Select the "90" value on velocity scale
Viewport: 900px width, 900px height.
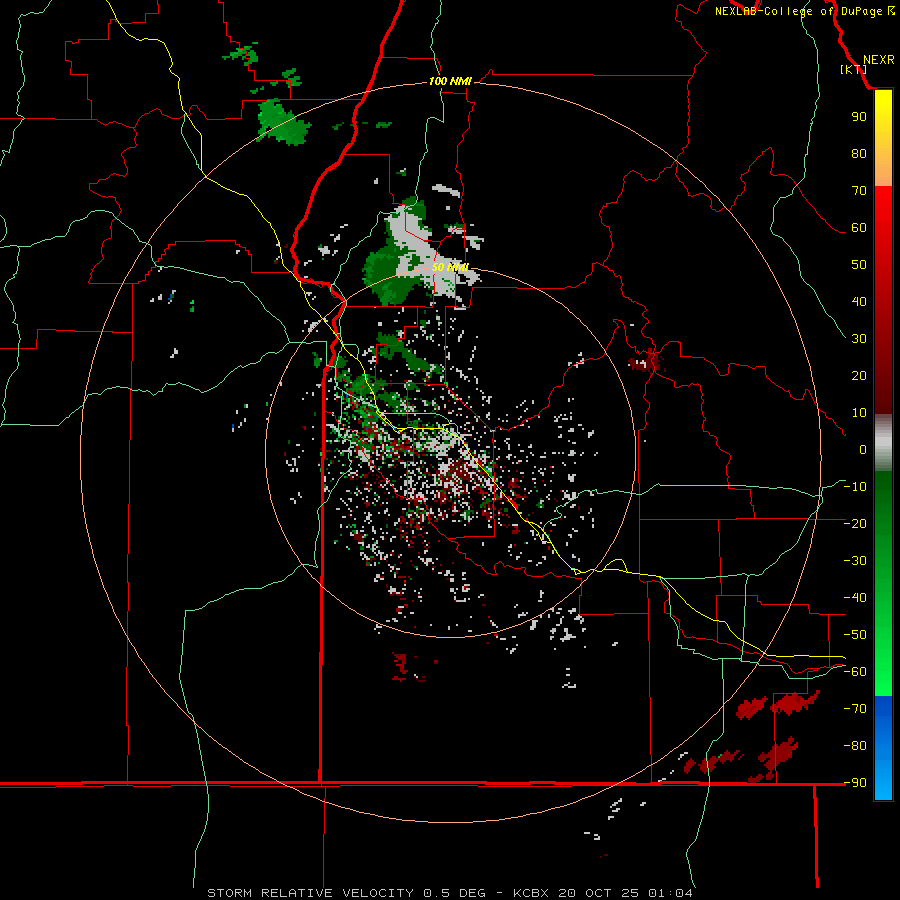(859, 117)
